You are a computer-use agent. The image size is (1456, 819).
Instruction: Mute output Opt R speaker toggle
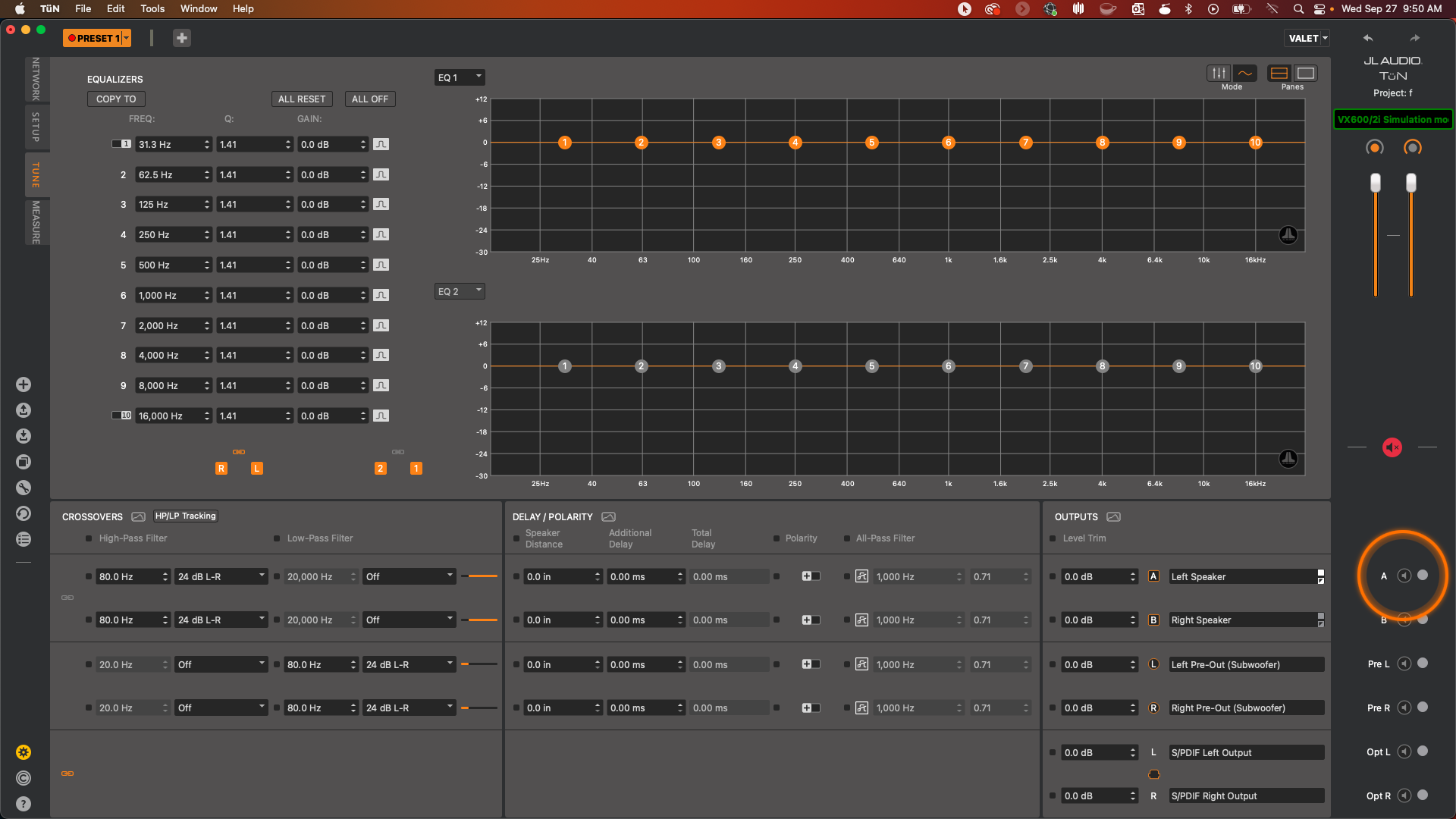coord(1404,795)
